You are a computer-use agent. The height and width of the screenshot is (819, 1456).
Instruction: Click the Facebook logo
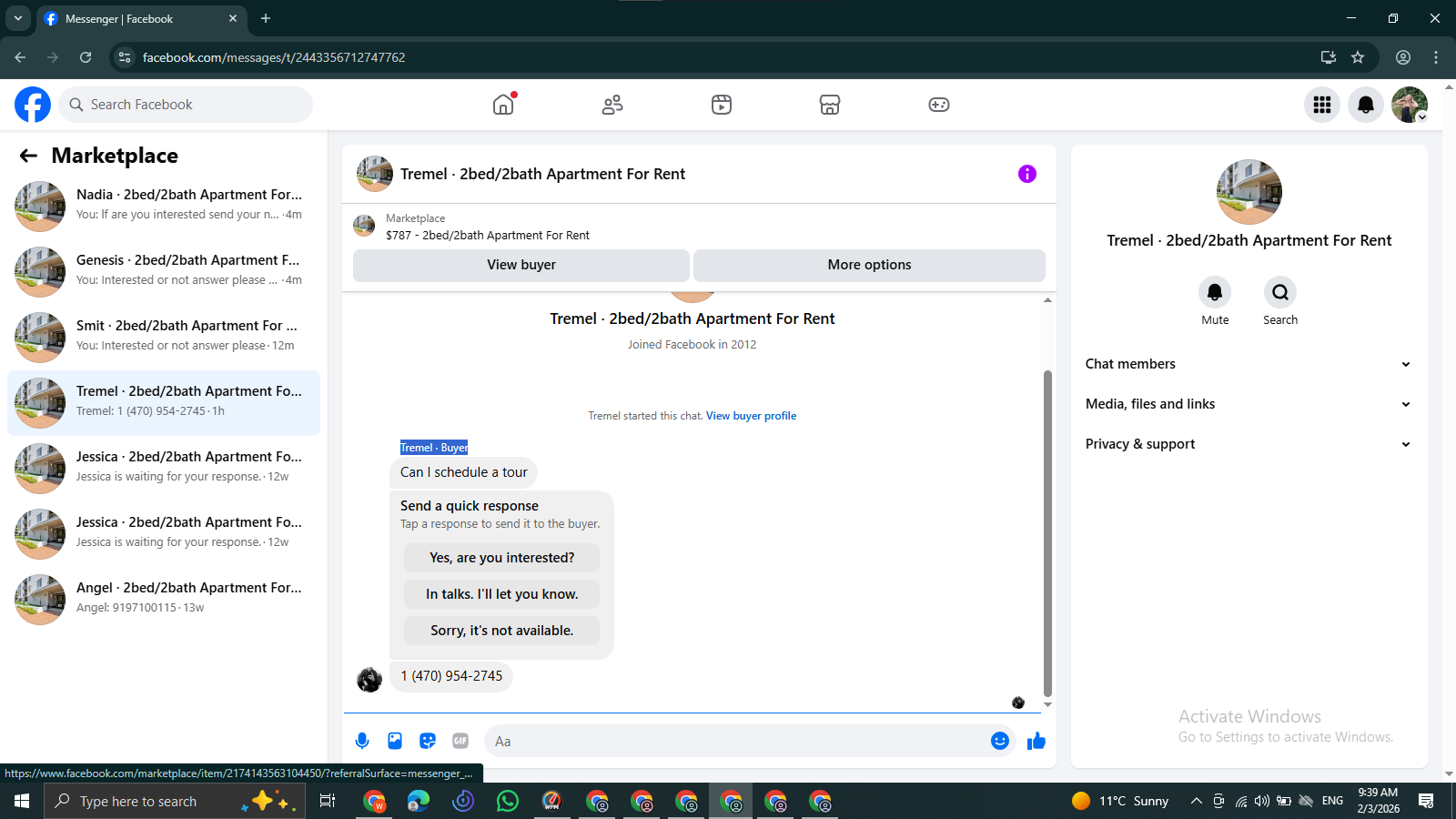pos(33,105)
